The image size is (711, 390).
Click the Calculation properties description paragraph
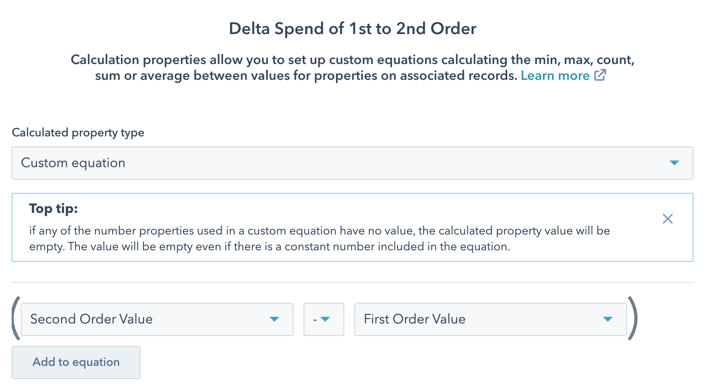click(x=352, y=68)
